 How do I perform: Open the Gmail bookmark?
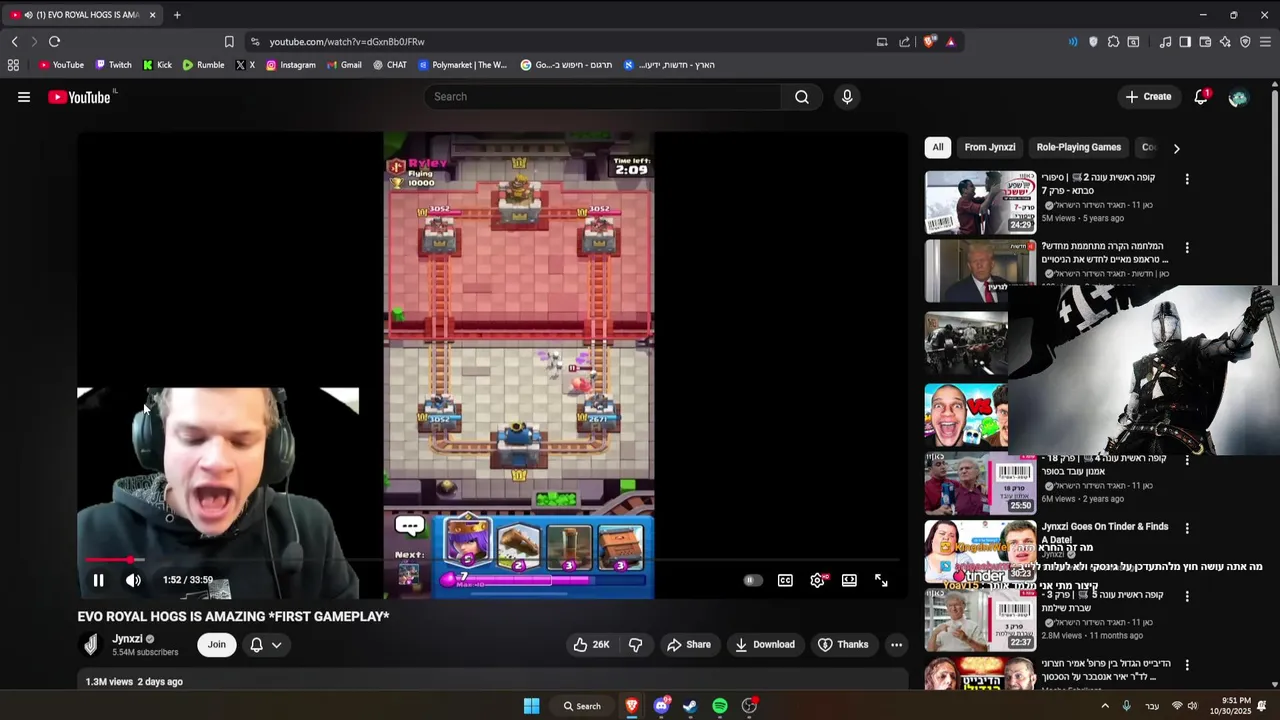[344, 65]
